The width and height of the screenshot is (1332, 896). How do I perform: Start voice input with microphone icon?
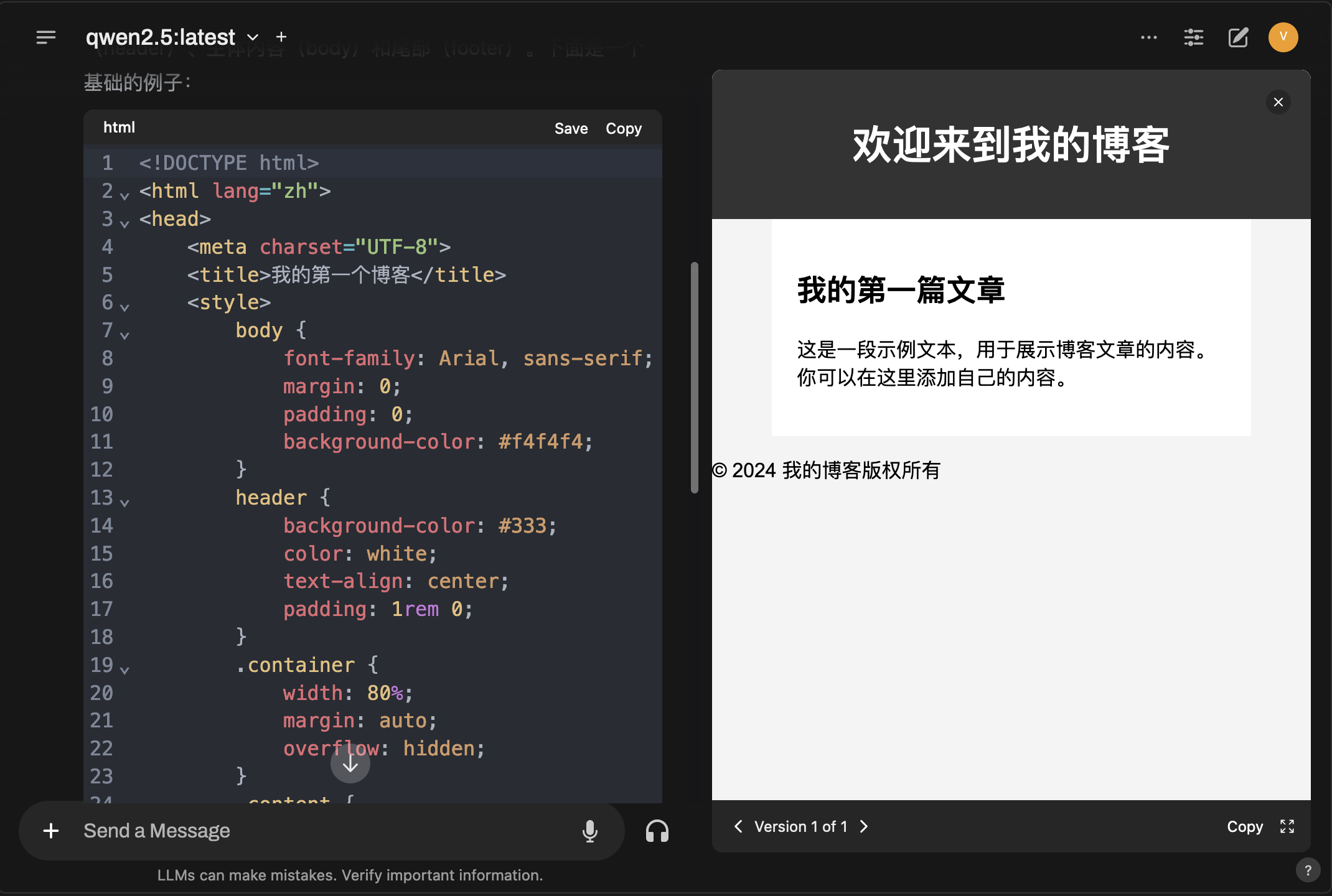point(589,831)
